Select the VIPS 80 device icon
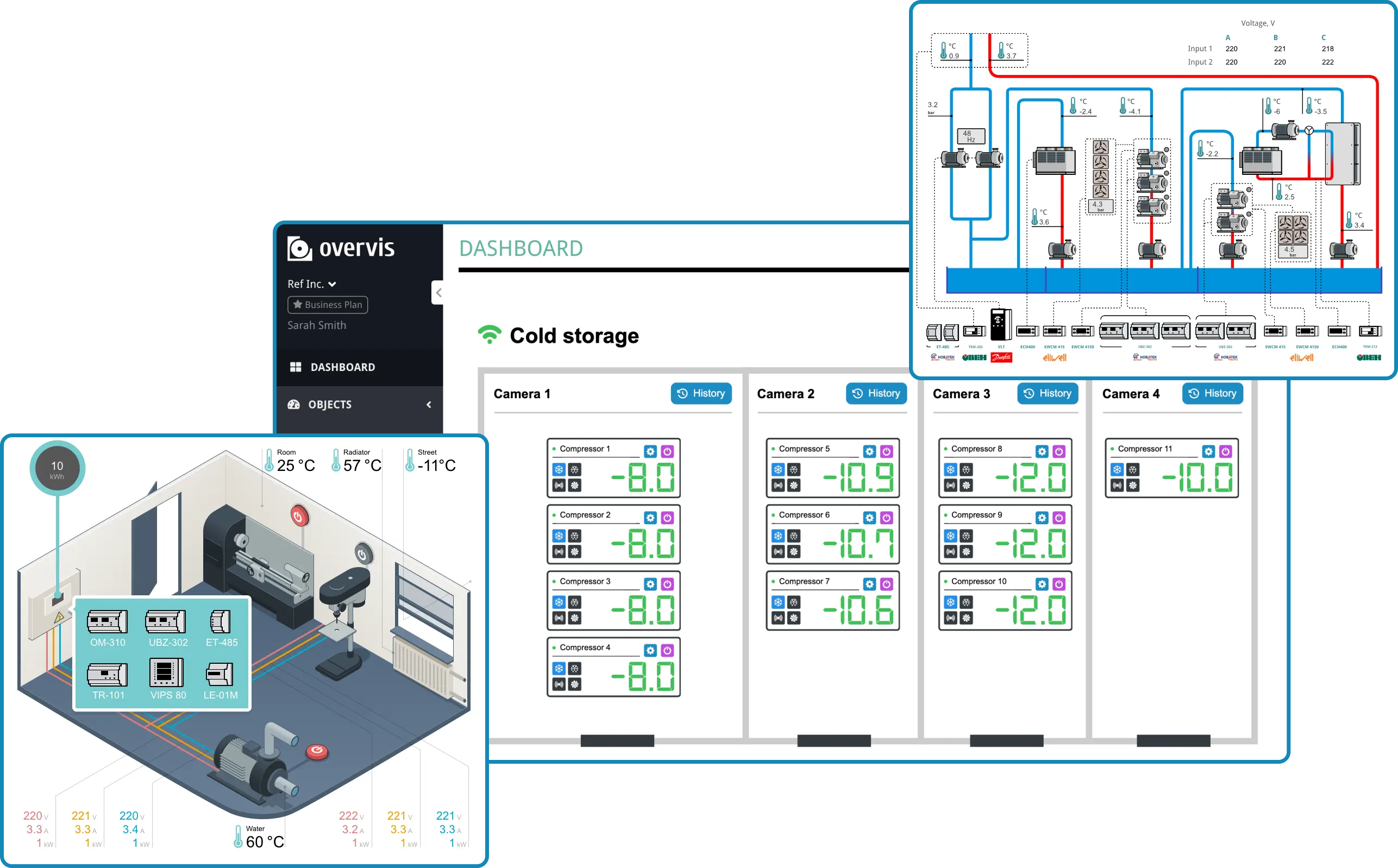 (x=166, y=673)
